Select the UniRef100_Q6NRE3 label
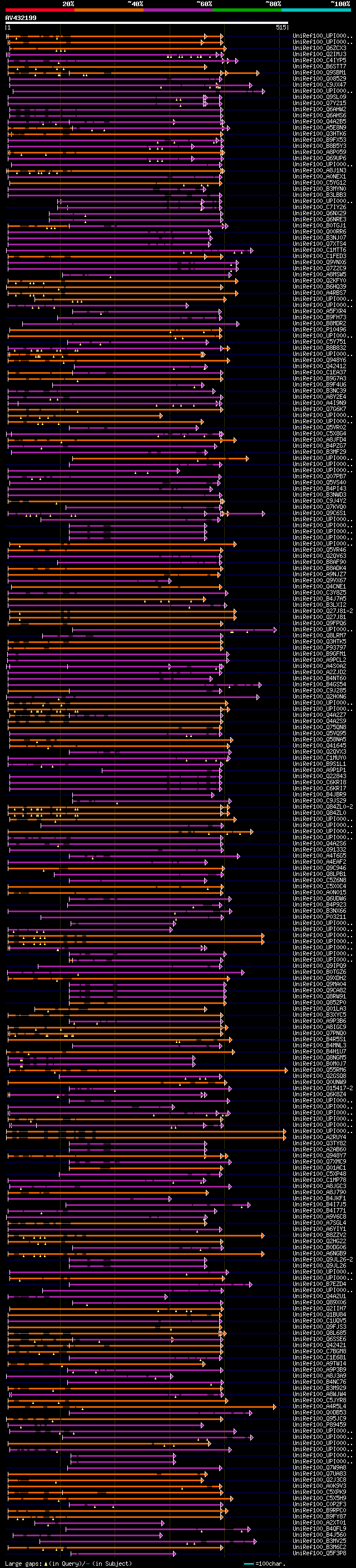The width and height of the screenshot is (356, 1568). point(319,220)
